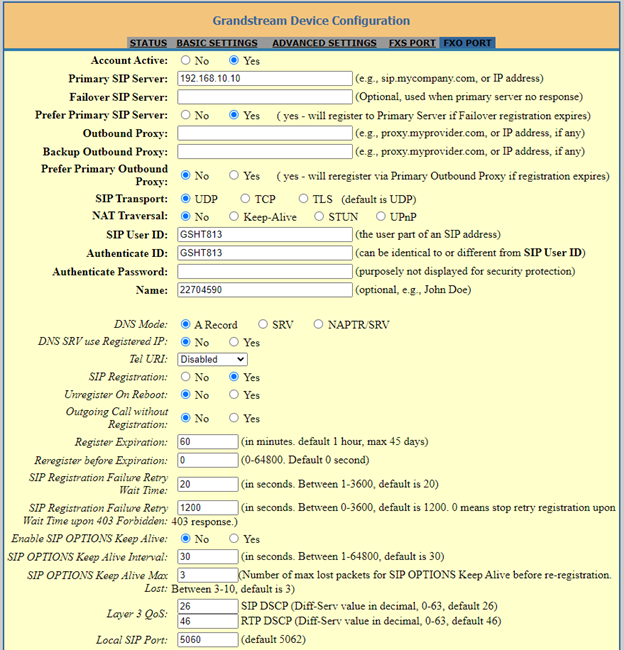Set Unregister On Reboot to No
This screenshot has width=624, height=650.
(x=186, y=395)
